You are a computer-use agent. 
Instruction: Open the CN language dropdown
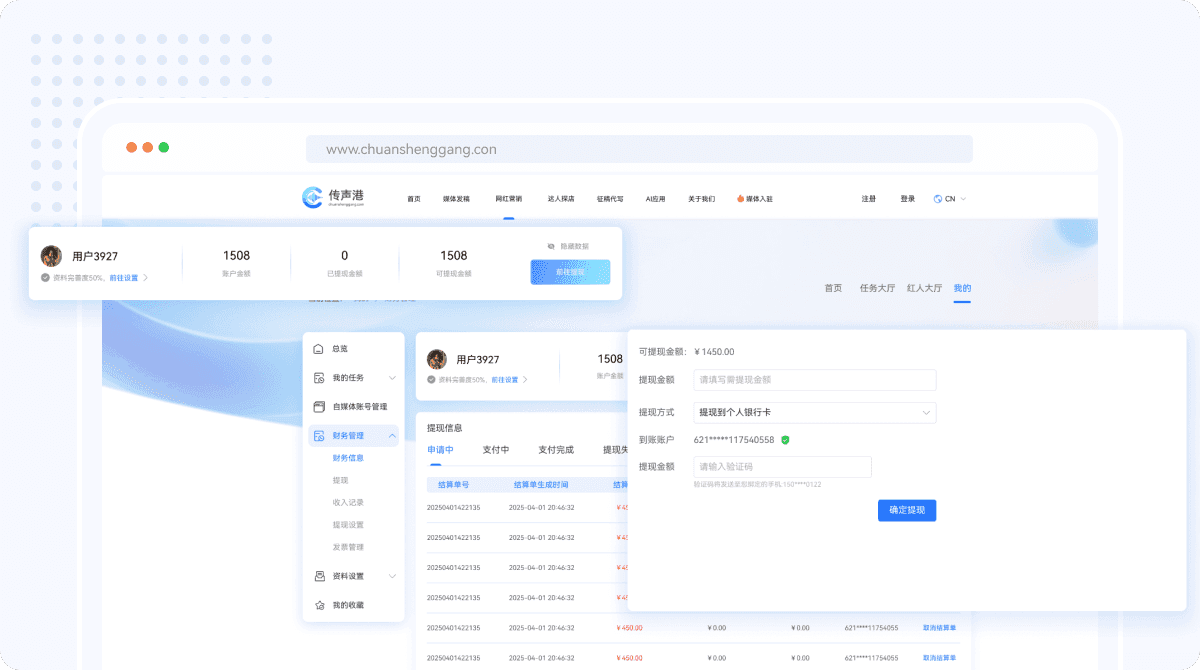pyautogui.click(x=956, y=199)
